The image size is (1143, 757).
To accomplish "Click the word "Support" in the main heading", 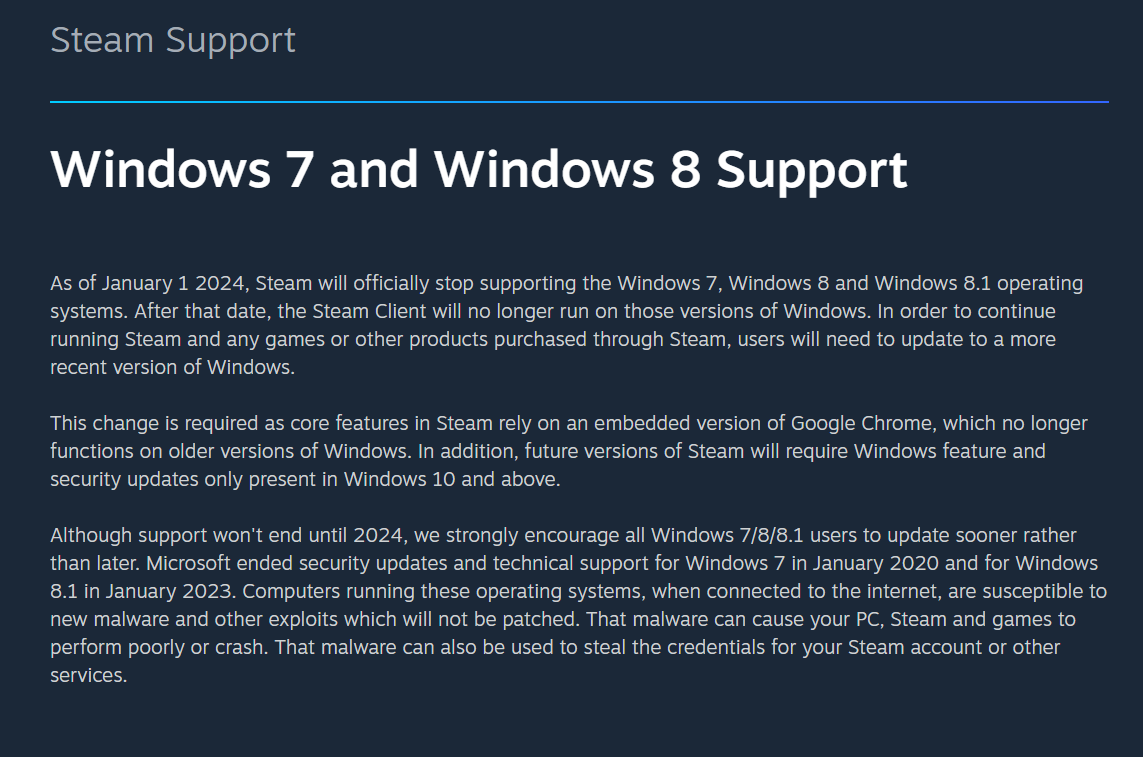I will [812, 171].
